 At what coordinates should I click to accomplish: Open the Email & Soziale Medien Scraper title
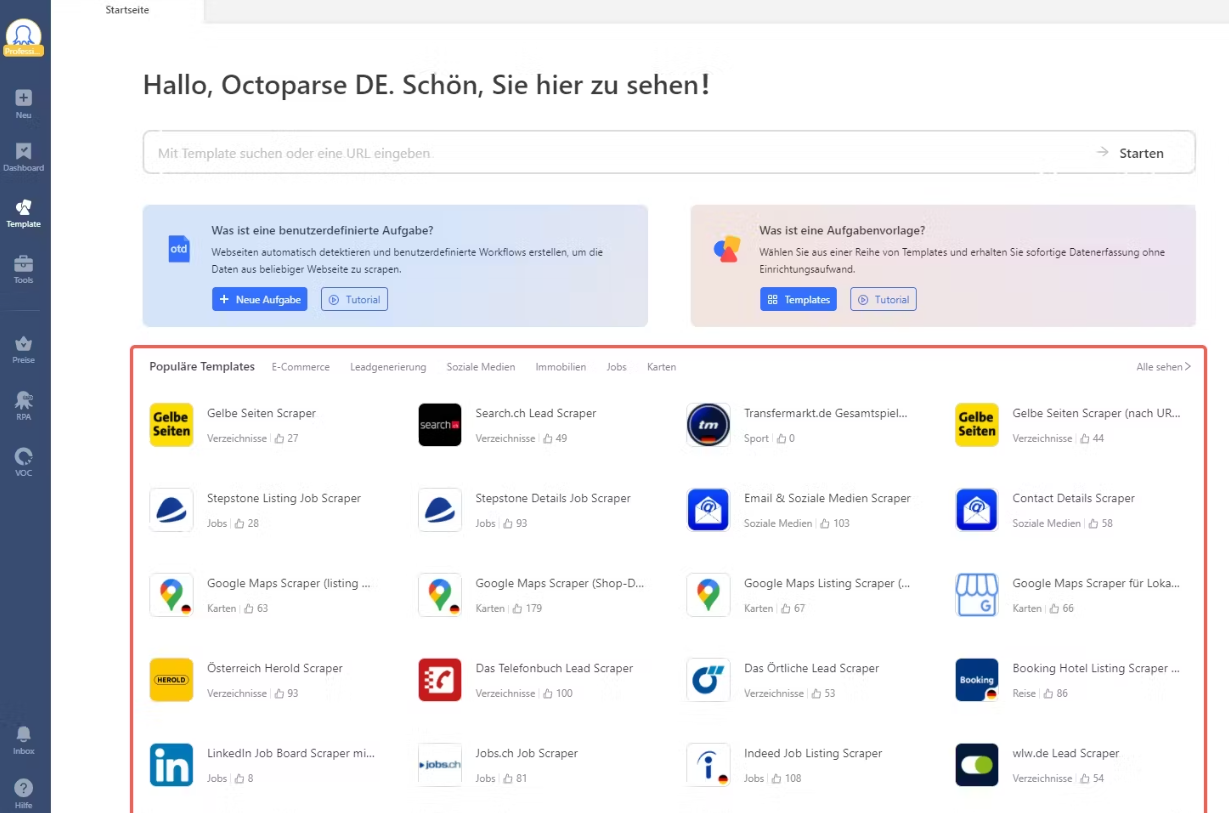[x=828, y=498]
